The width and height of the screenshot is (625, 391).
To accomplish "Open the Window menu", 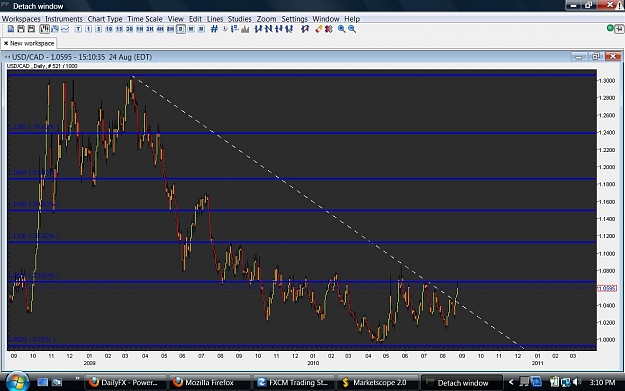I will (x=326, y=19).
